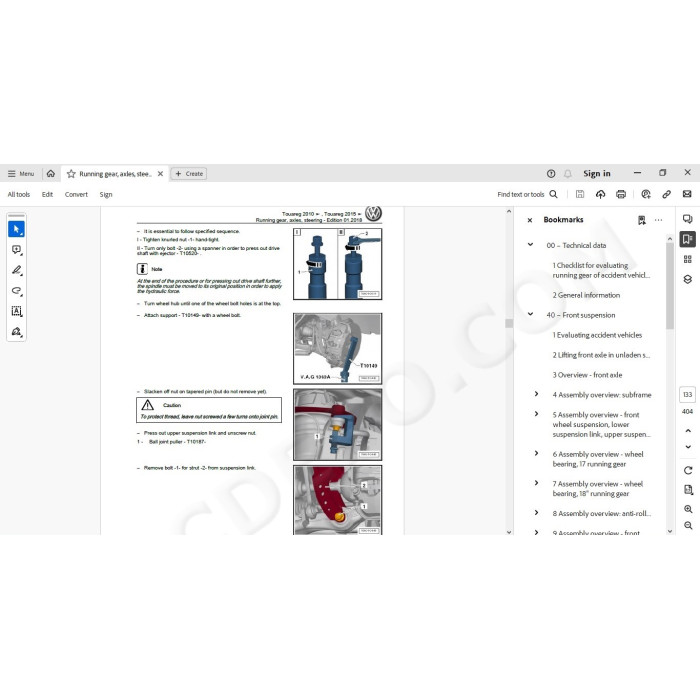
Task: Open All tools menu
Action: click(19, 194)
